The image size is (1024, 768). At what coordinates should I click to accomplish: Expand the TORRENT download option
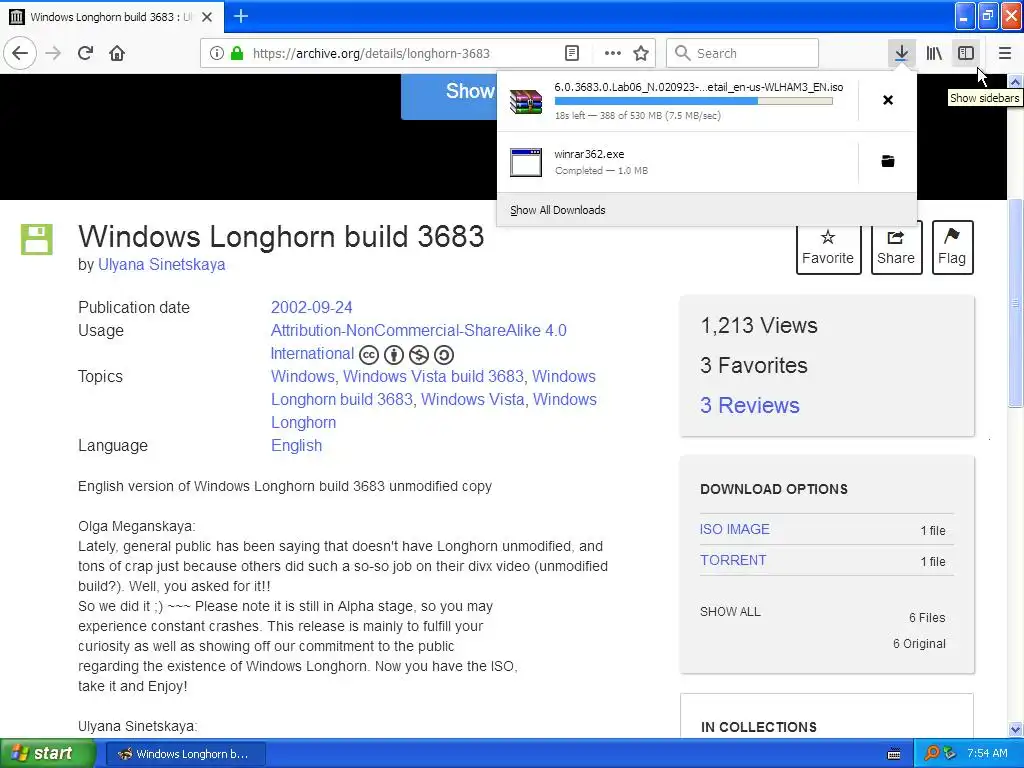[733, 560]
